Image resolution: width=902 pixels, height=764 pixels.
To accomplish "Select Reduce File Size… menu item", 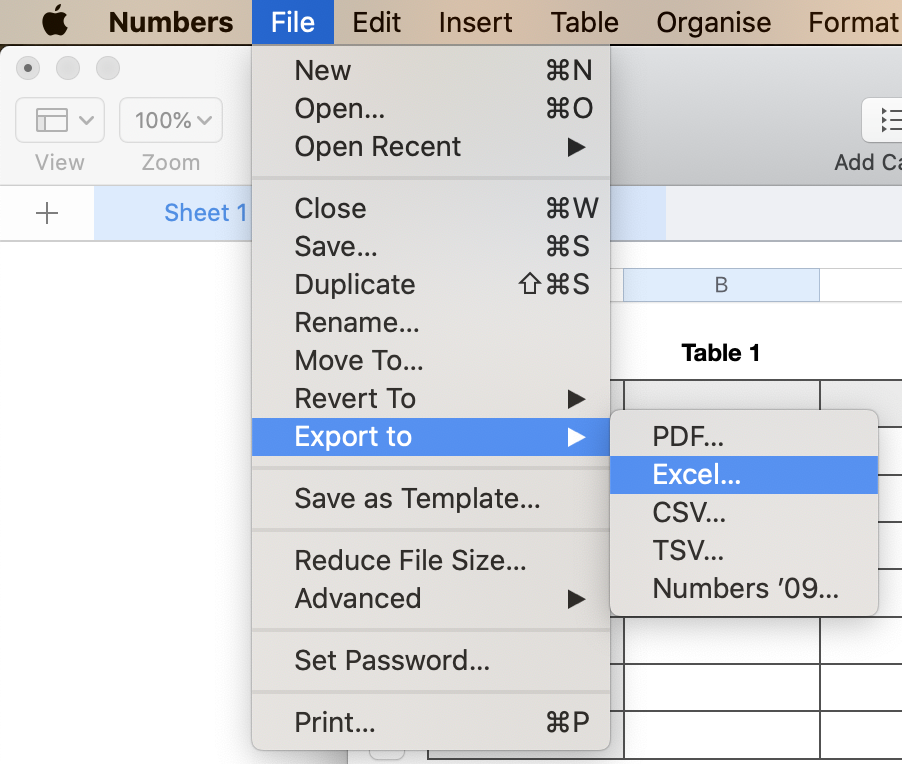I will tap(410, 561).
